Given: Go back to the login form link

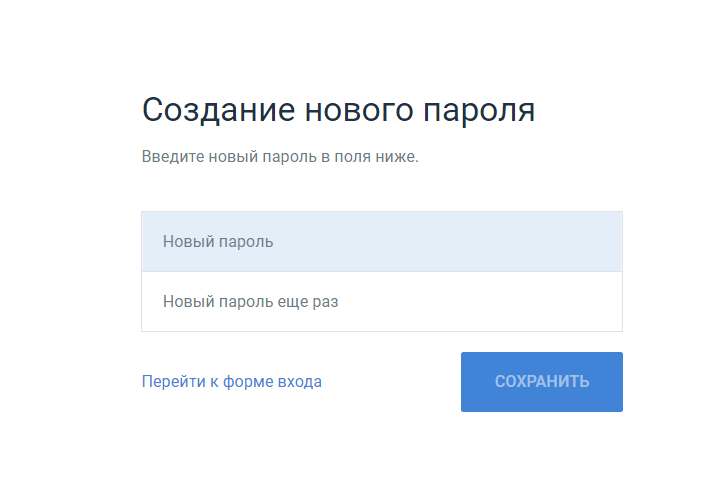Looking at the screenshot, I should point(232,381).
